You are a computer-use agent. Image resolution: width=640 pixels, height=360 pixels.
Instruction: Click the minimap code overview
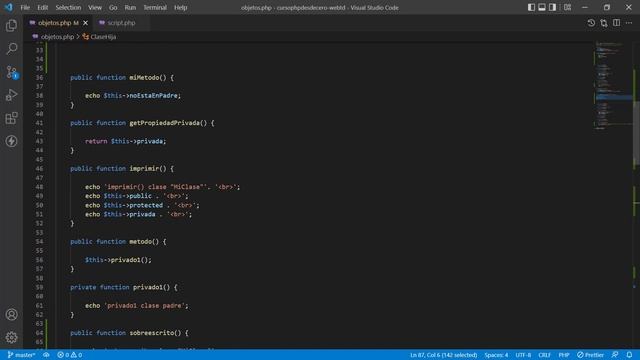click(x=613, y=86)
